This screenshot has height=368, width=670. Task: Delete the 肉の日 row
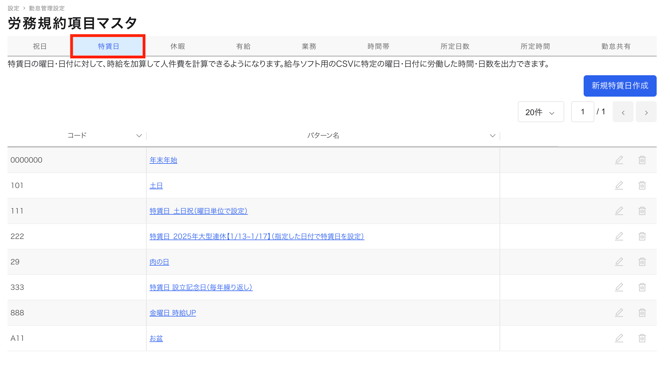click(x=642, y=262)
